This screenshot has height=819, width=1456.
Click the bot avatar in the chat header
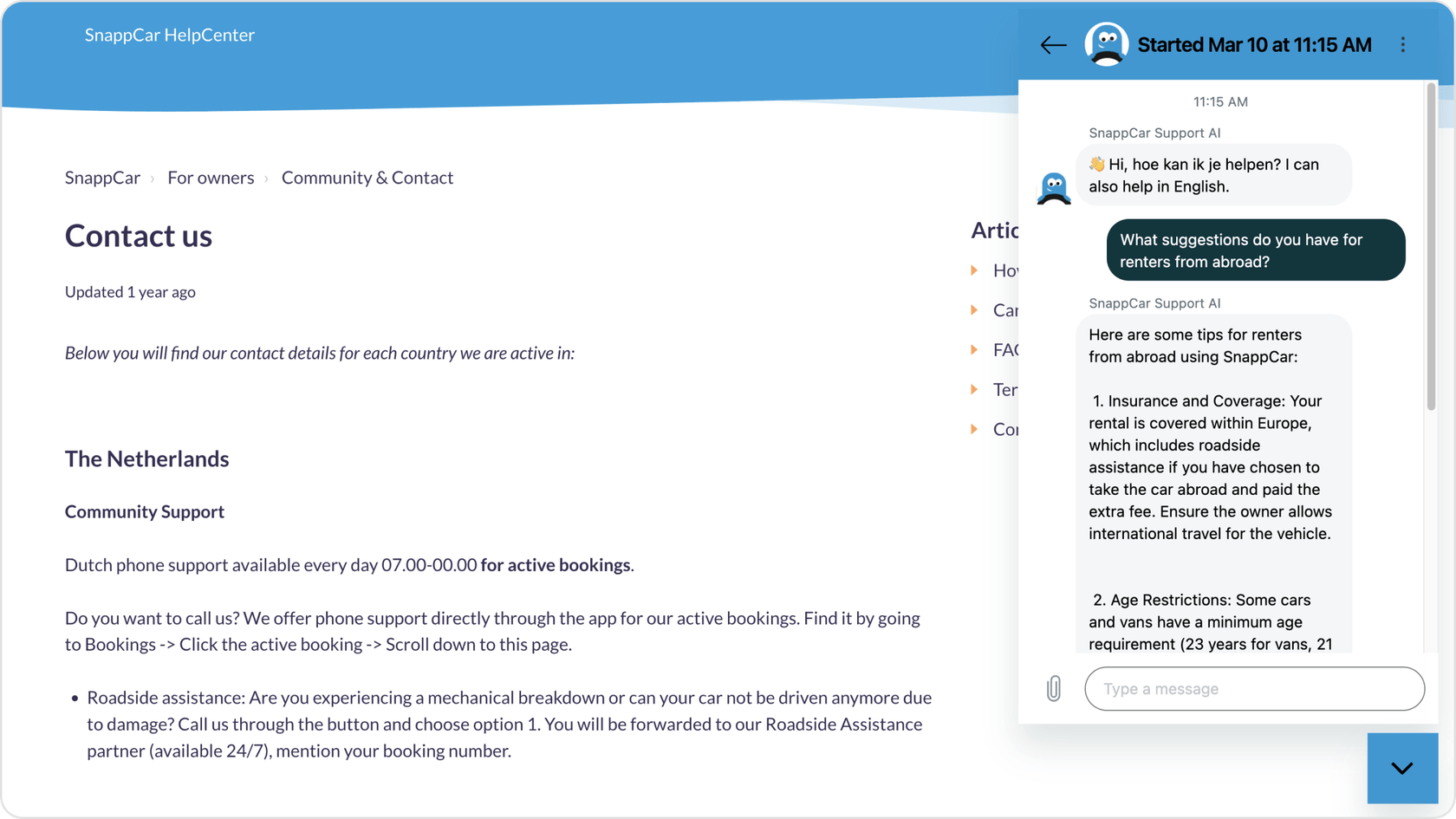pos(1106,45)
